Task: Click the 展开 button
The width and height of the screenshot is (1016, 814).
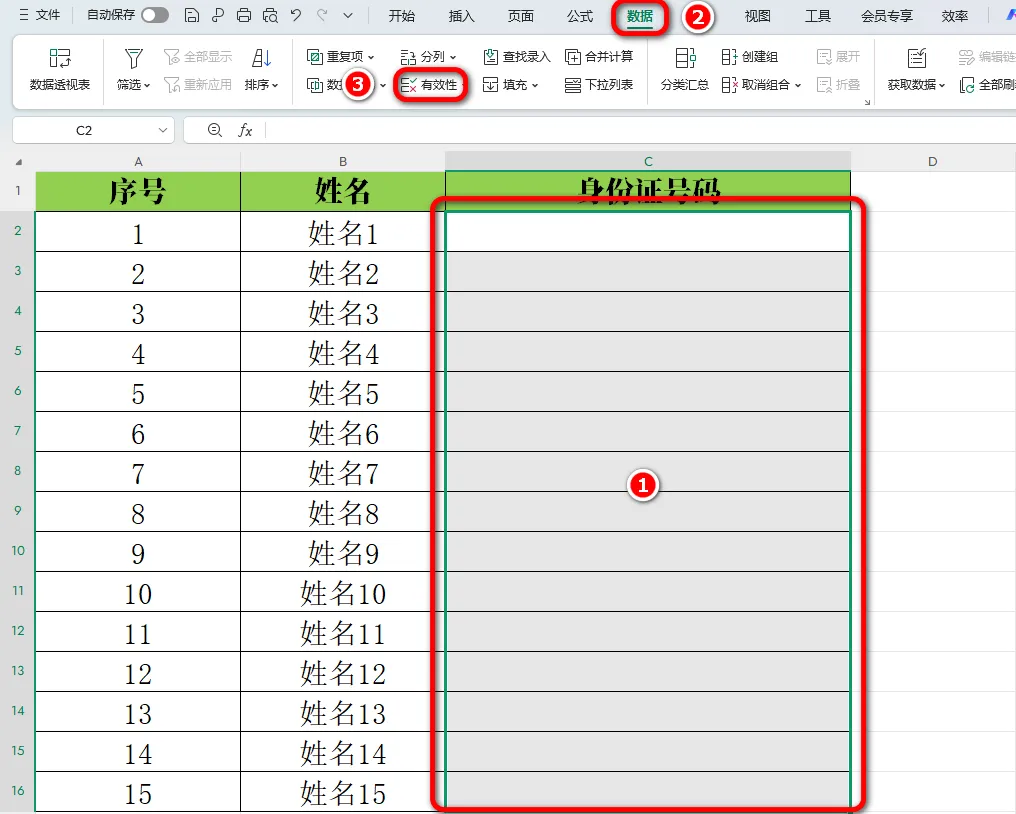Action: click(x=838, y=57)
